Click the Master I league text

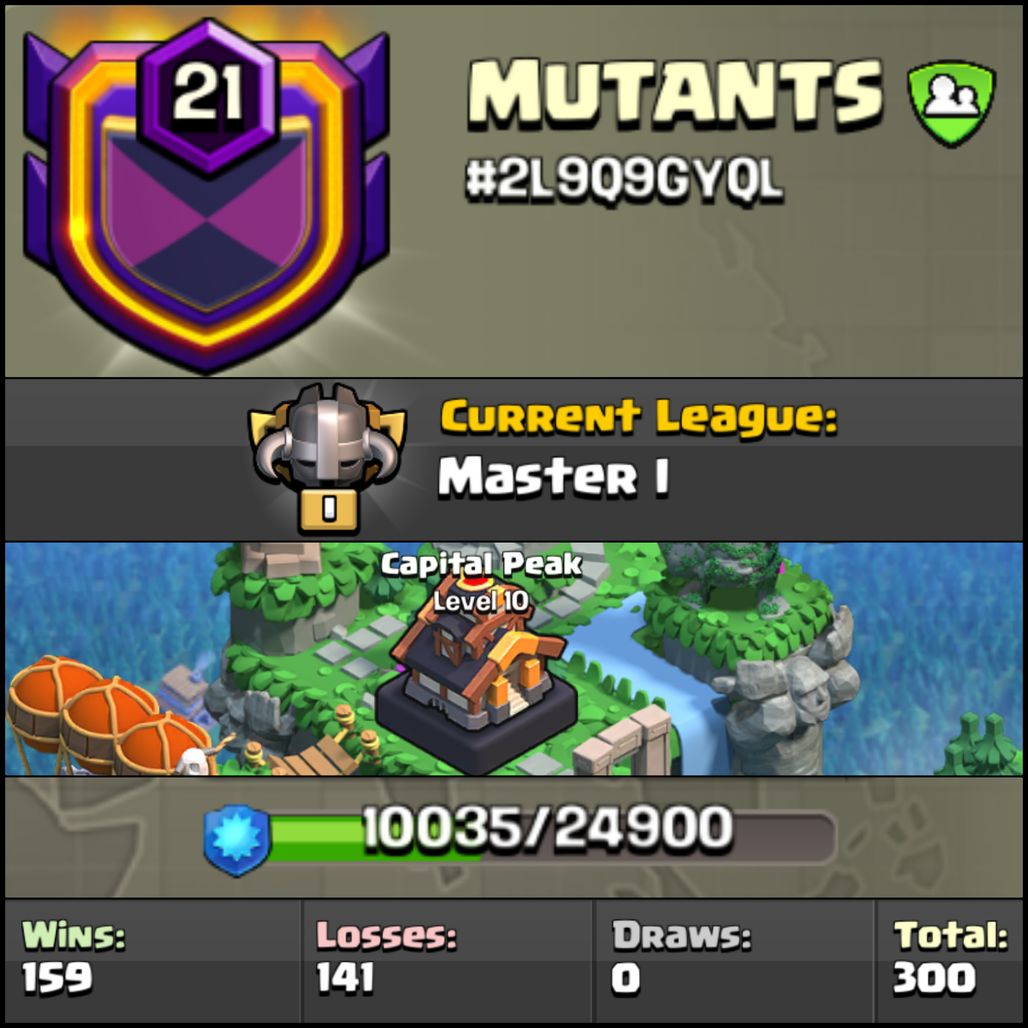pyautogui.click(x=554, y=477)
